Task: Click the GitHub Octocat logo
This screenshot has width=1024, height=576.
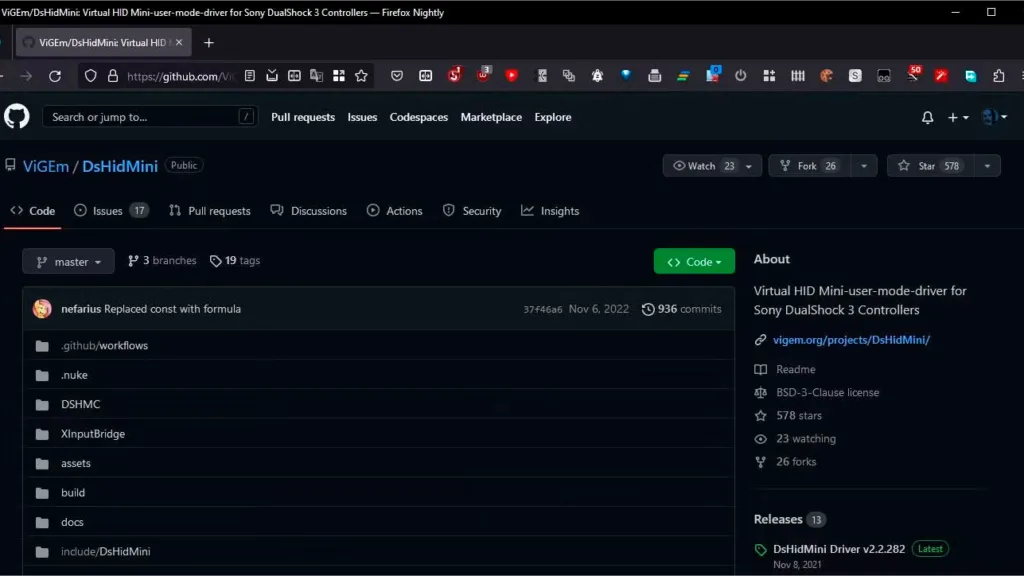Action: point(17,117)
